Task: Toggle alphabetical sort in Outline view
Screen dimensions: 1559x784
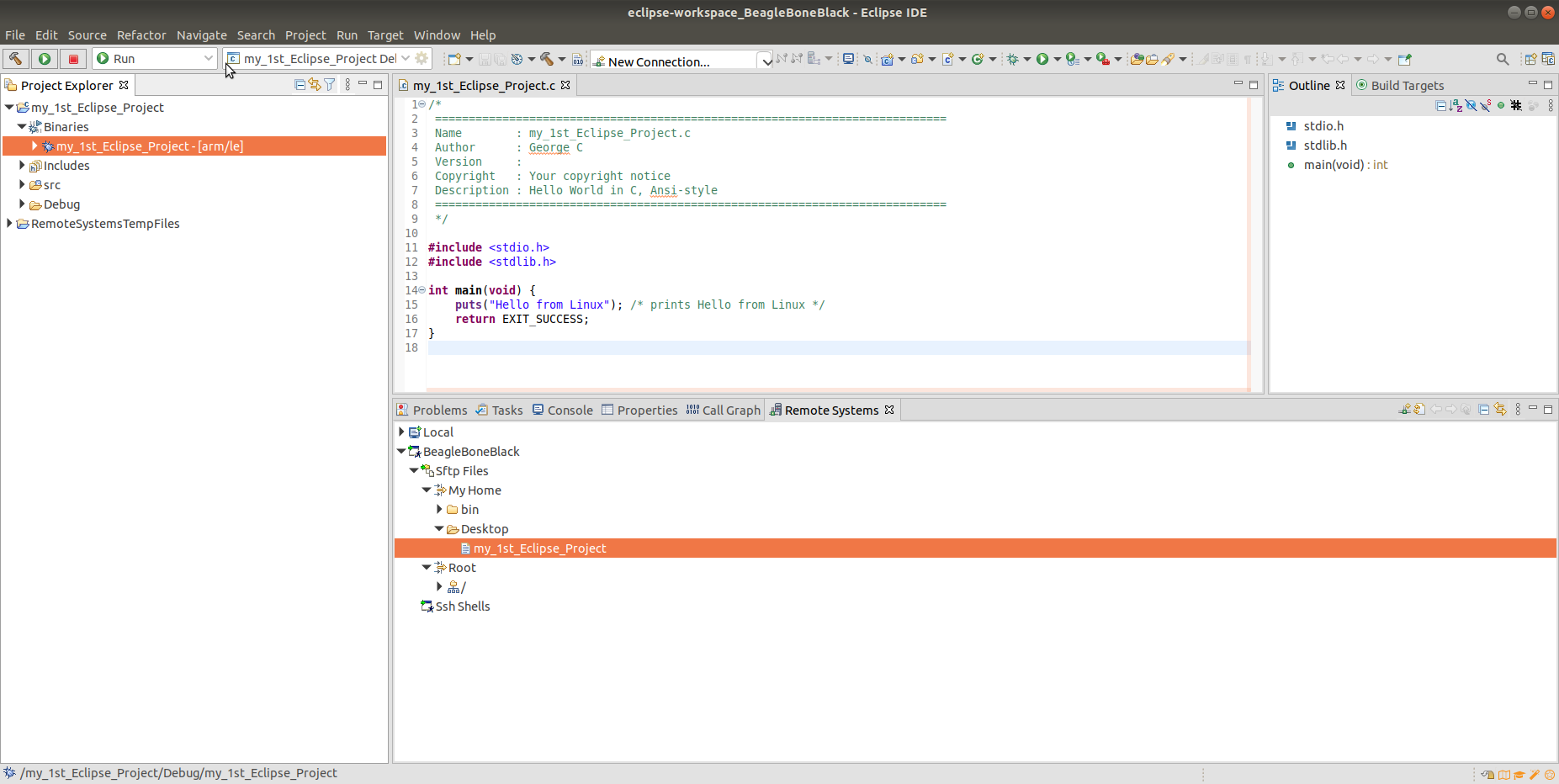Action: [1456, 106]
